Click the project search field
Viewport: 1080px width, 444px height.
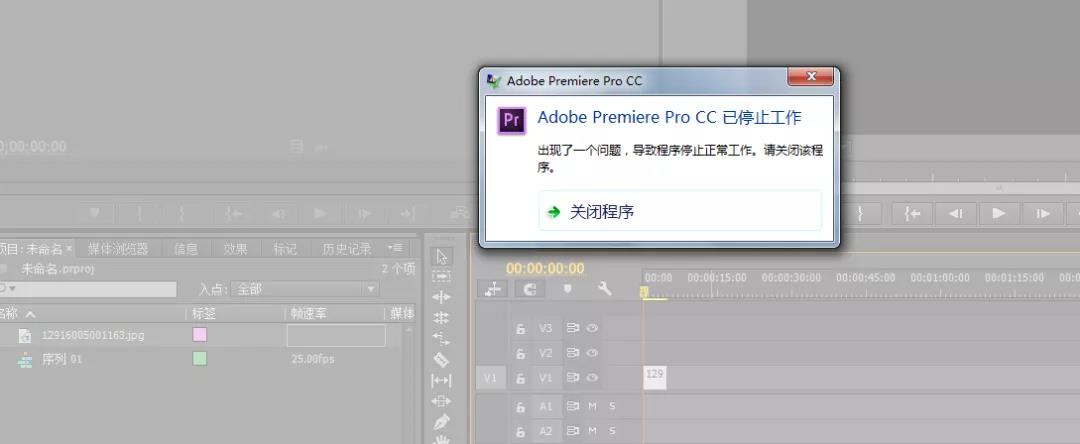(x=88, y=289)
